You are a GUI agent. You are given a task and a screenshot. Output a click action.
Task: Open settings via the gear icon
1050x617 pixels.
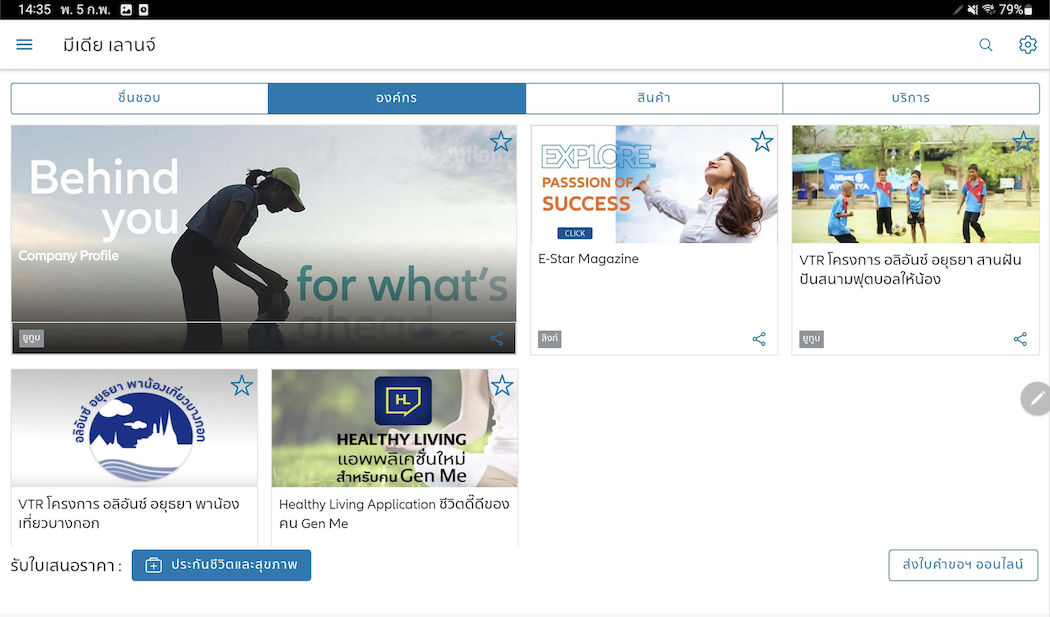tap(1028, 45)
